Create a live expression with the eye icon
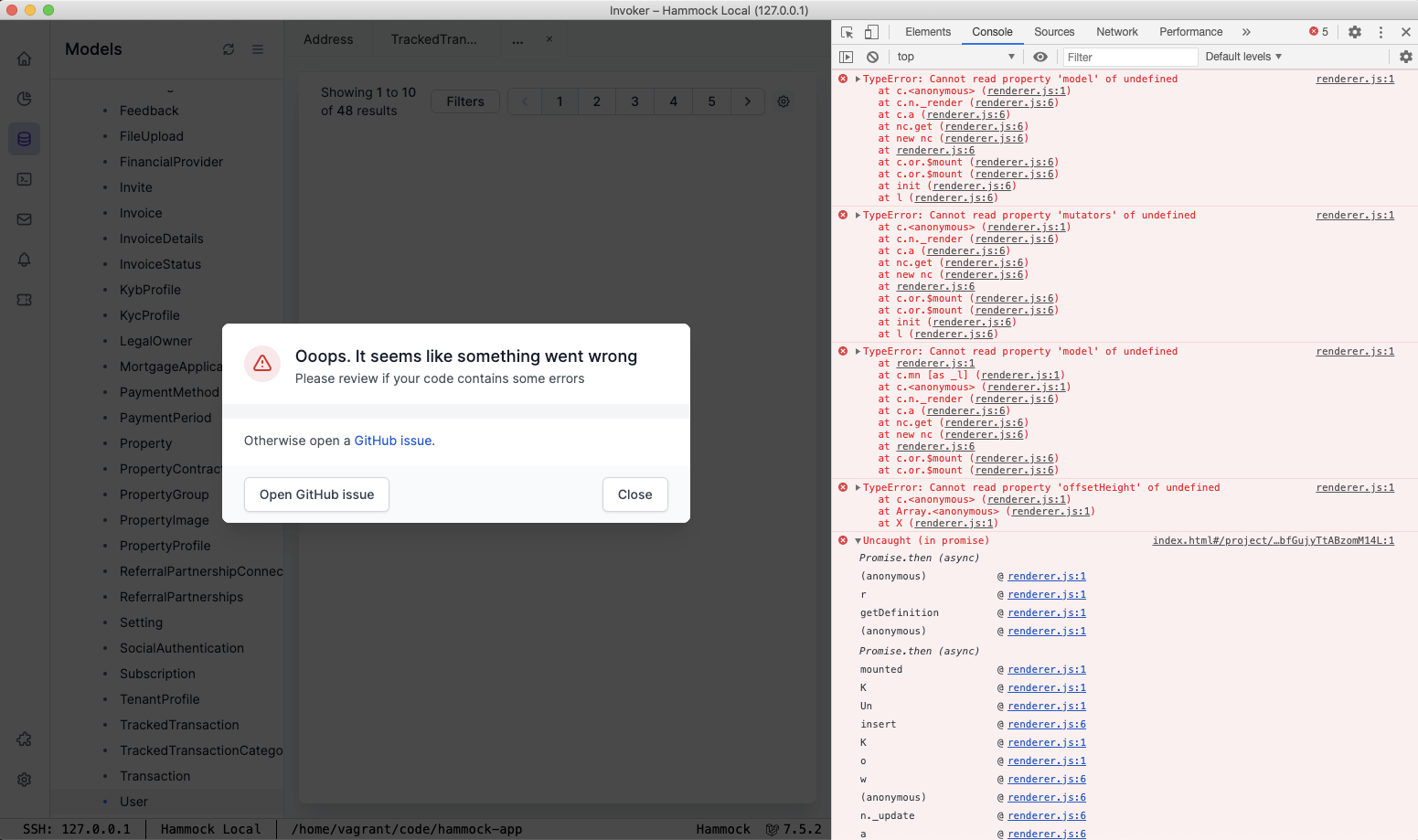The width and height of the screenshot is (1418, 840). coord(1040,56)
